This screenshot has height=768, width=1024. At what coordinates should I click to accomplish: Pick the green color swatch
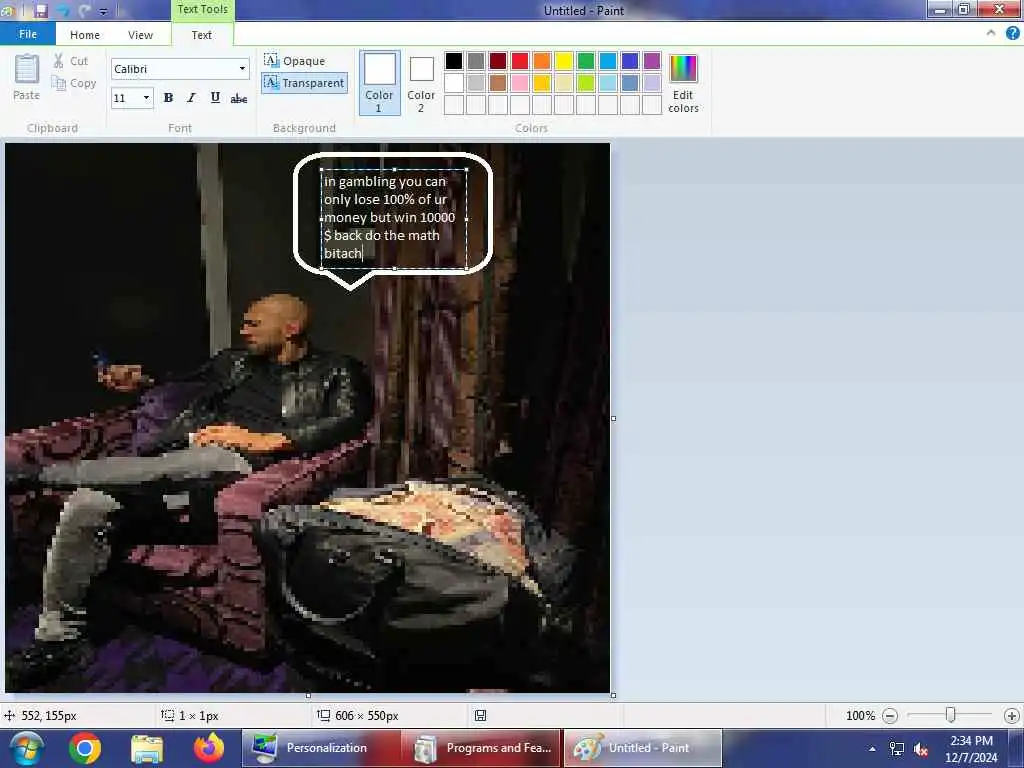(586, 61)
